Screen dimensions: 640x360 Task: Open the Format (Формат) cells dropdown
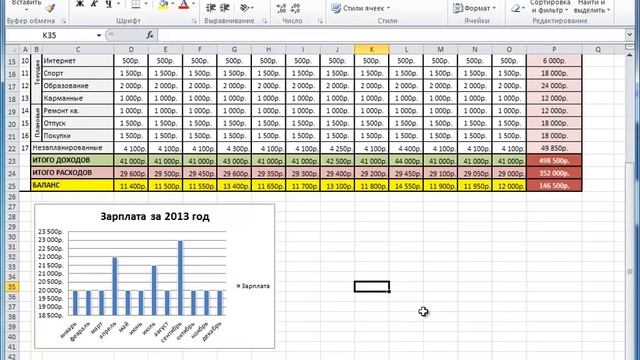click(475, 8)
